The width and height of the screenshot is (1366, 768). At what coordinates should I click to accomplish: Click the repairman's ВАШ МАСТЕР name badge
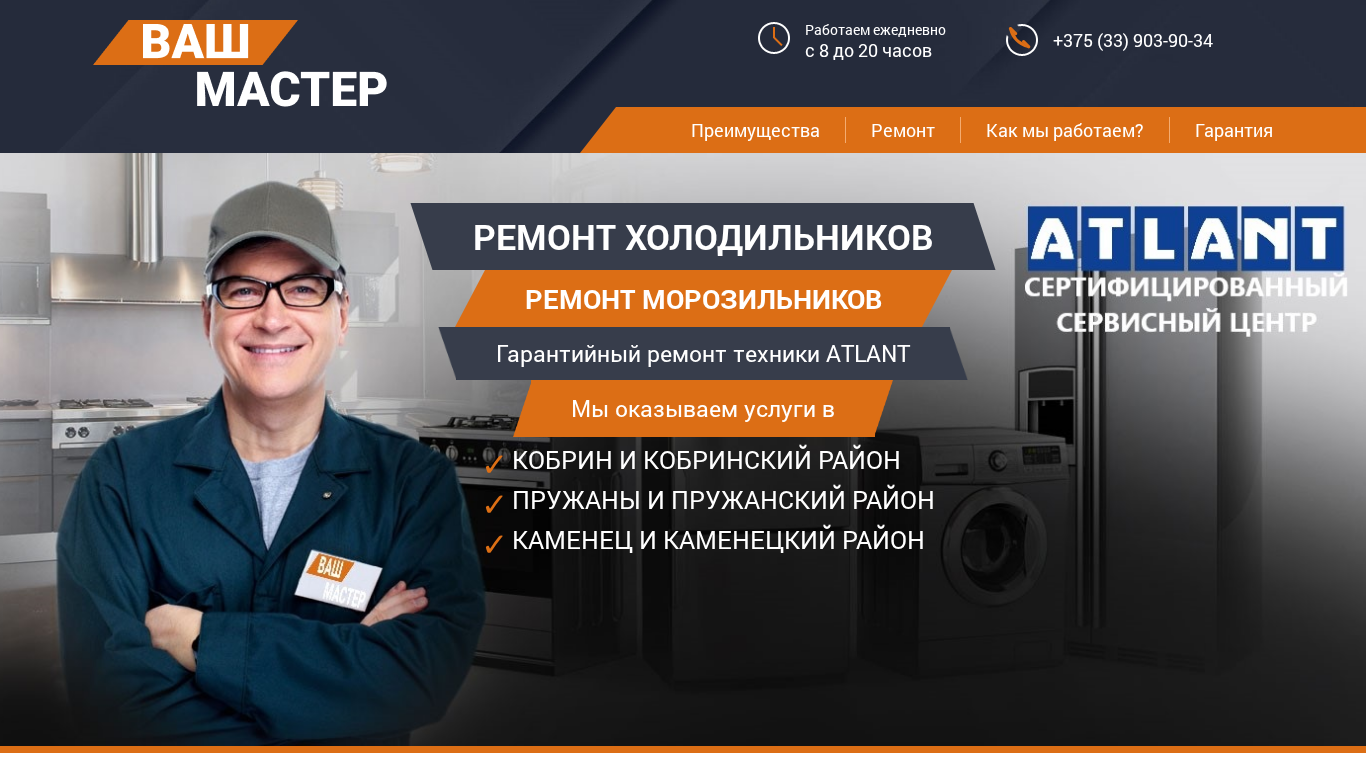click(x=338, y=579)
